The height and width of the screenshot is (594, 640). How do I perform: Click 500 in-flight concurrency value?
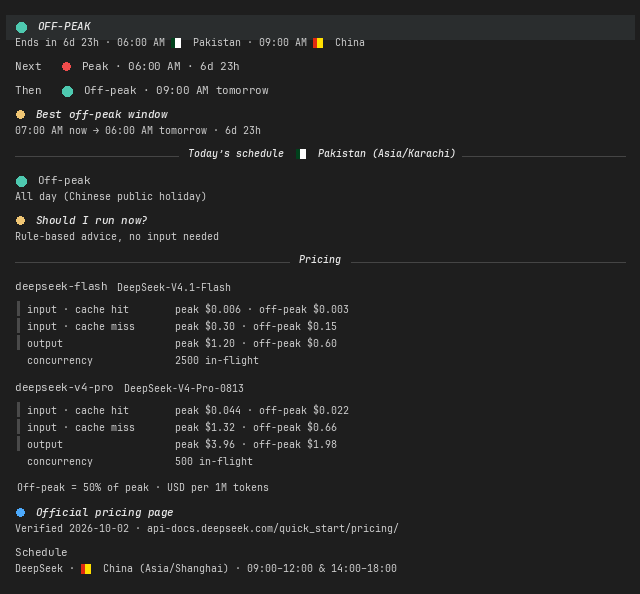click(x=214, y=461)
